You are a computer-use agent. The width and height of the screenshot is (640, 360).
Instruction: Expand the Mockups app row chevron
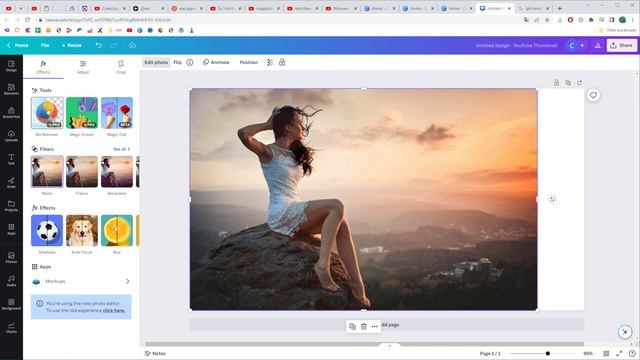(127, 281)
